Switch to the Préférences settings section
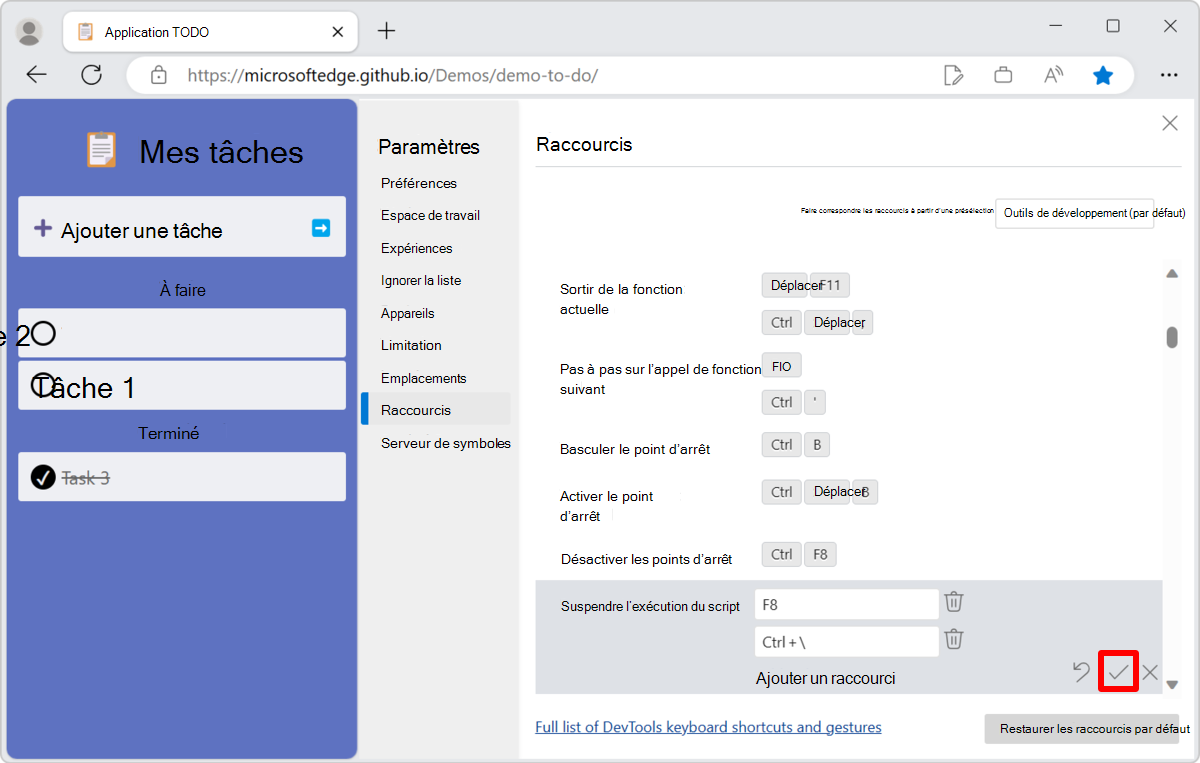Viewport: 1200px width, 763px height. tap(418, 183)
